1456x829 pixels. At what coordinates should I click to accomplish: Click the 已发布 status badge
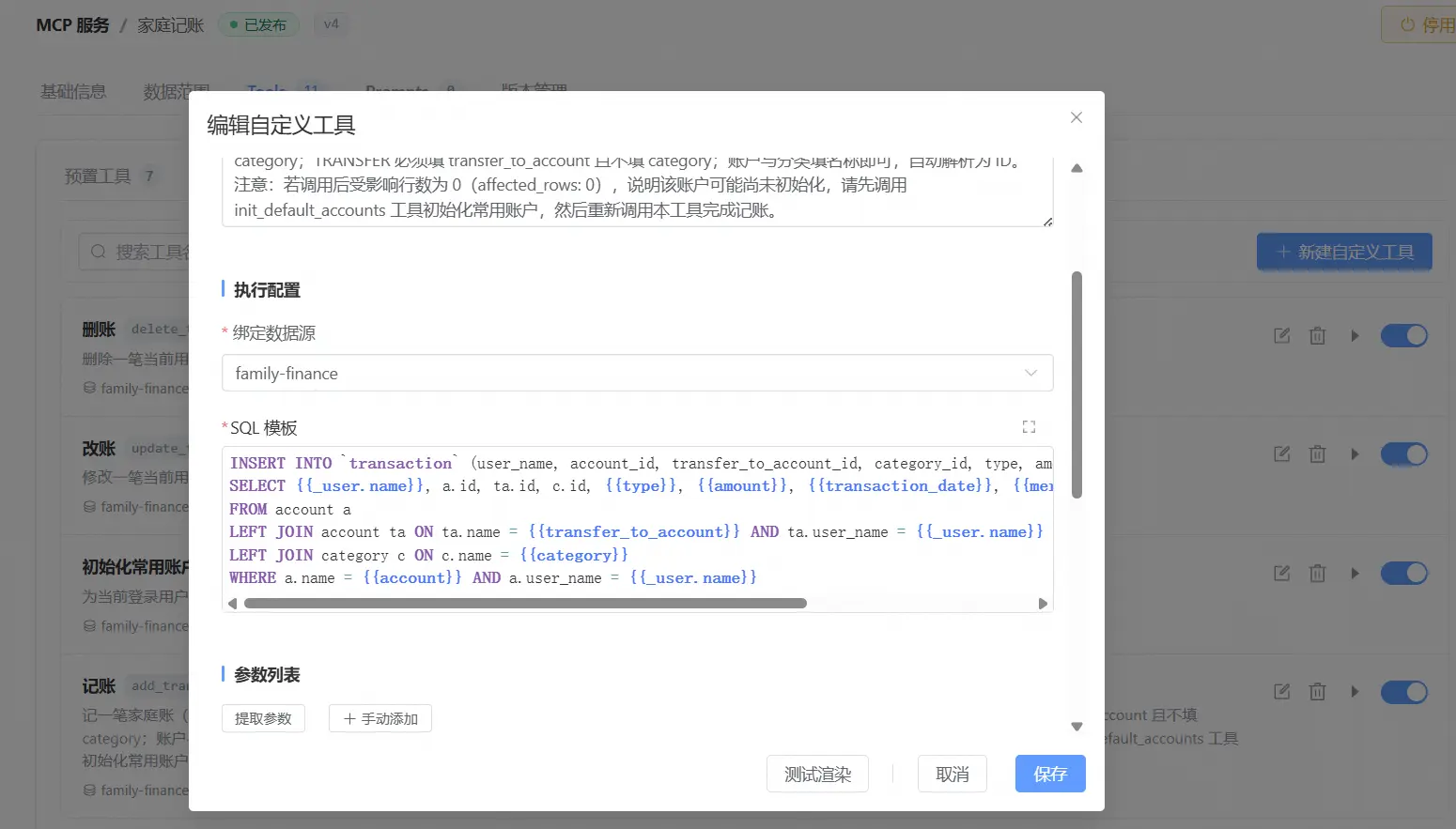click(x=258, y=24)
